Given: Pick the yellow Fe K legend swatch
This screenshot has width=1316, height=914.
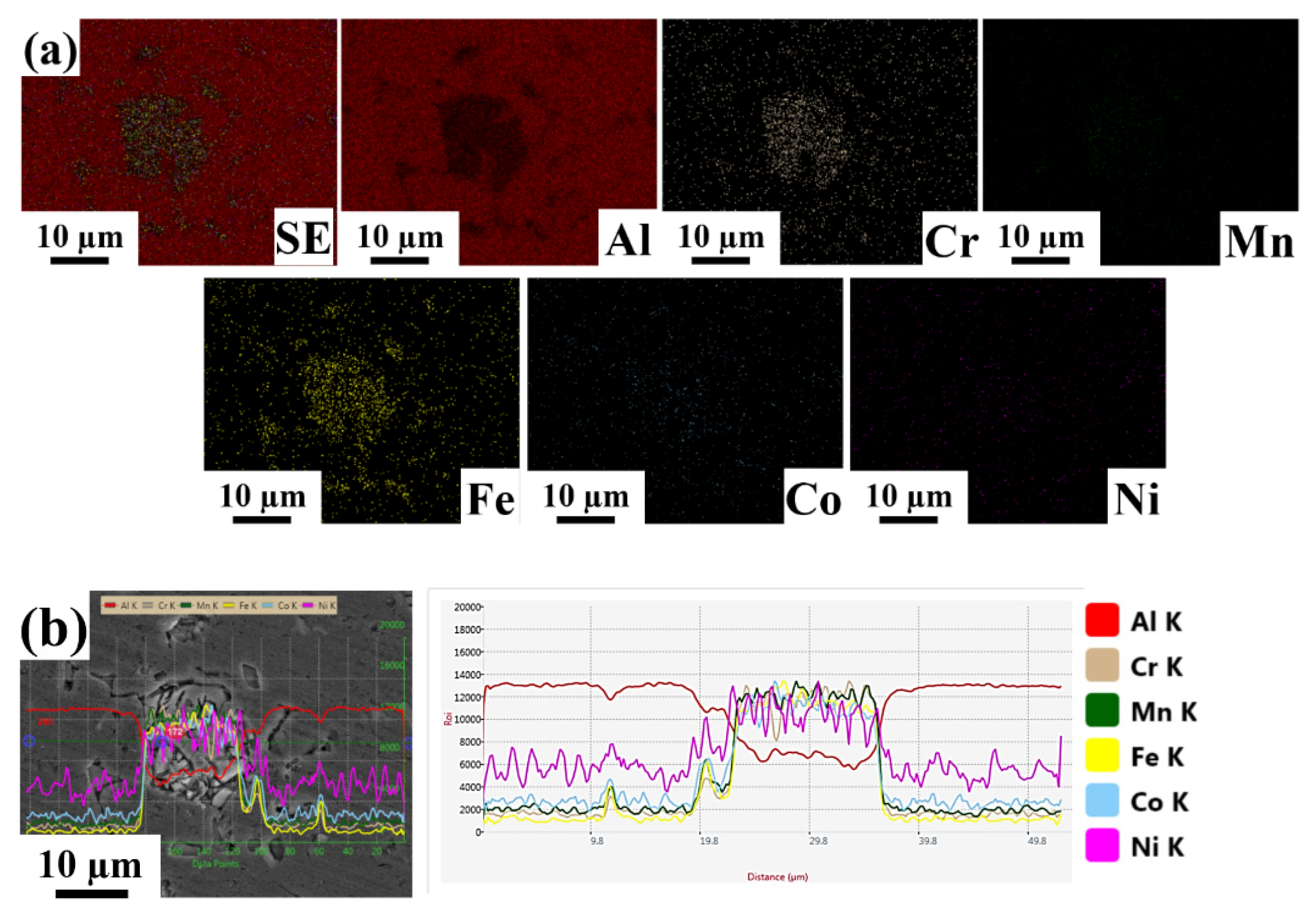Looking at the screenshot, I should (x=1101, y=755).
